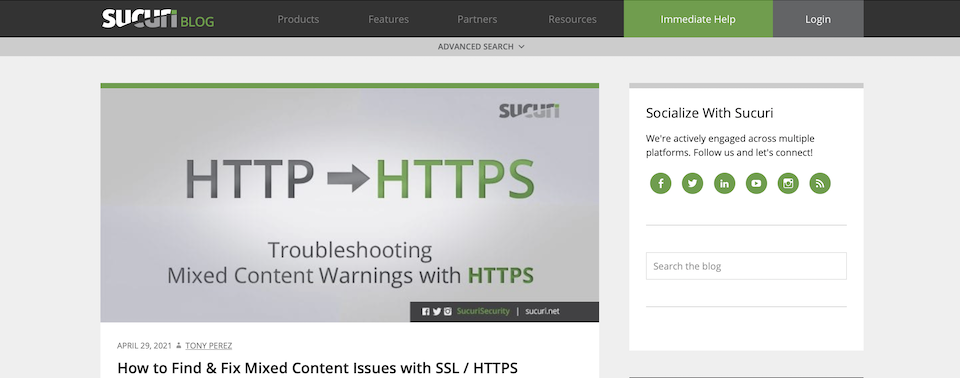The width and height of the screenshot is (960, 378).
Task: Open the Features menu
Action: pyautogui.click(x=388, y=19)
